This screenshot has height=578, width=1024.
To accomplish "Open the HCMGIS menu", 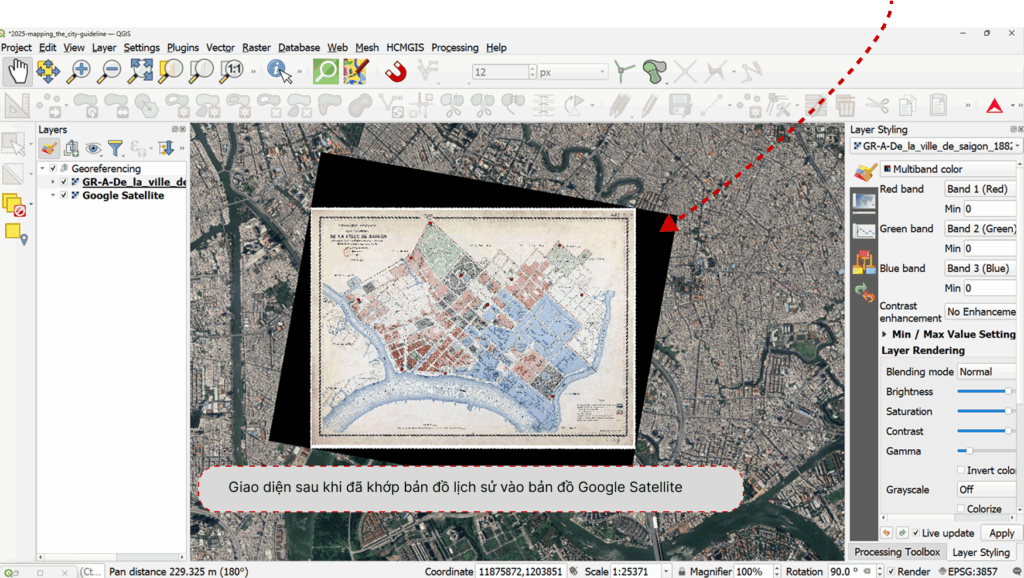I will 405,48.
